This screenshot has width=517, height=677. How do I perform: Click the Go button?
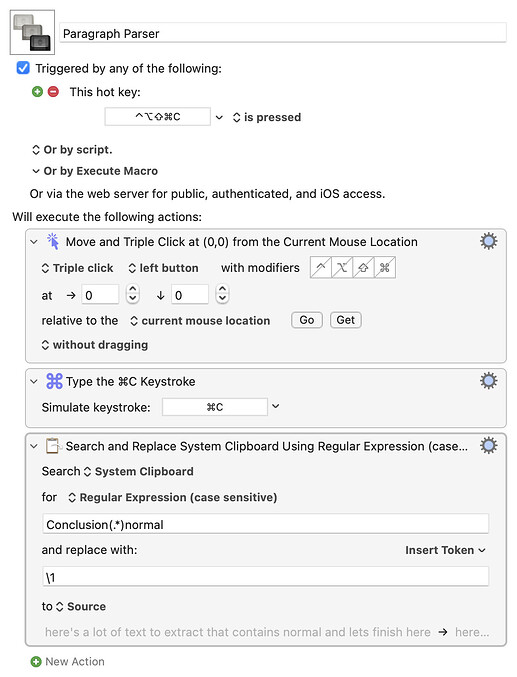[307, 320]
